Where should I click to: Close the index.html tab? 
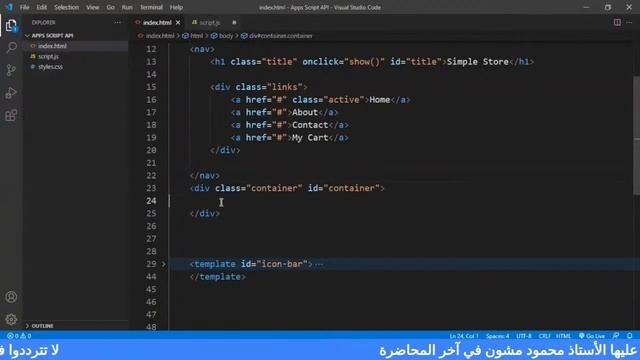coord(178,22)
